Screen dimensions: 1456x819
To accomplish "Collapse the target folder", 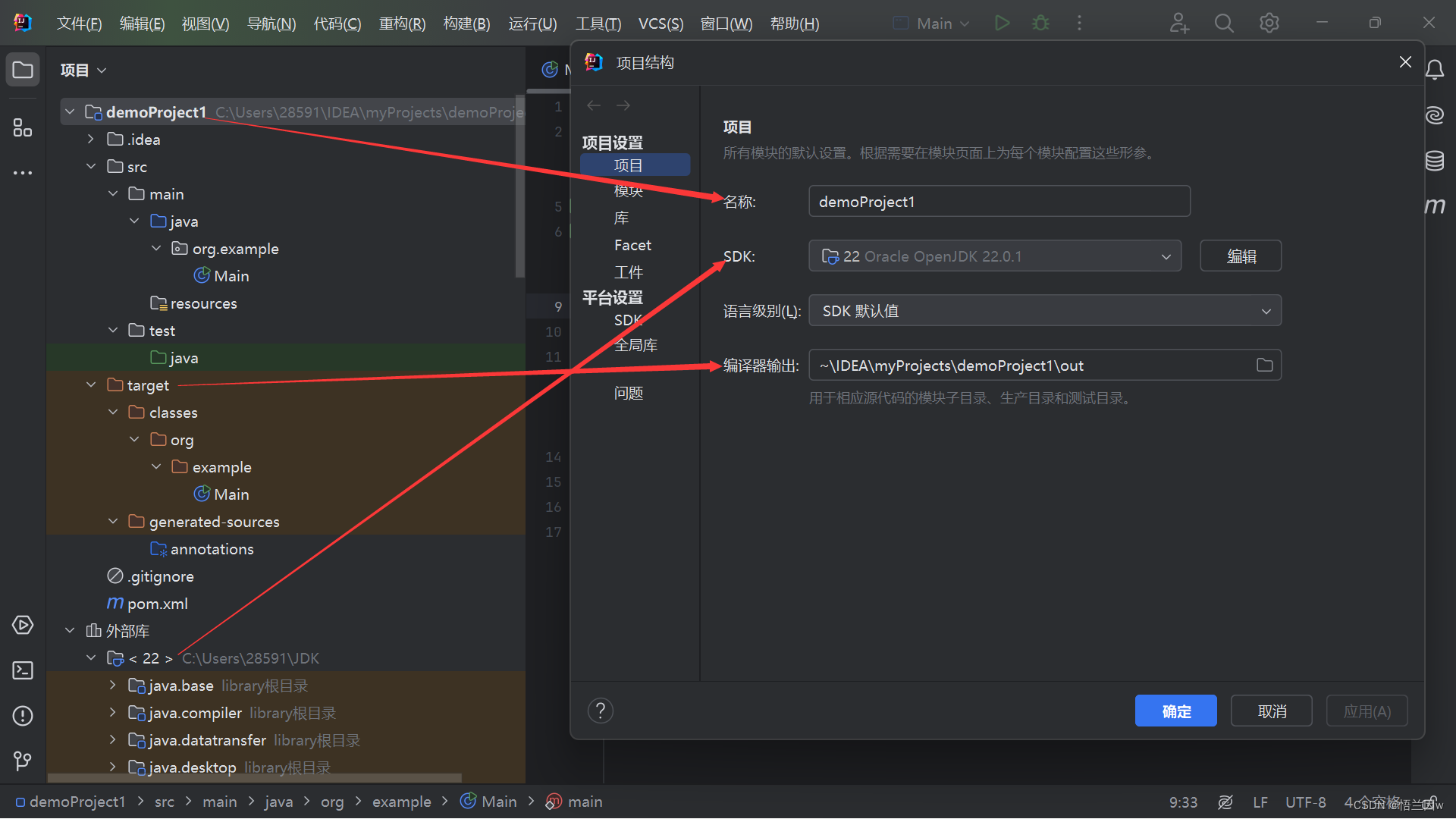I will [x=91, y=385].
